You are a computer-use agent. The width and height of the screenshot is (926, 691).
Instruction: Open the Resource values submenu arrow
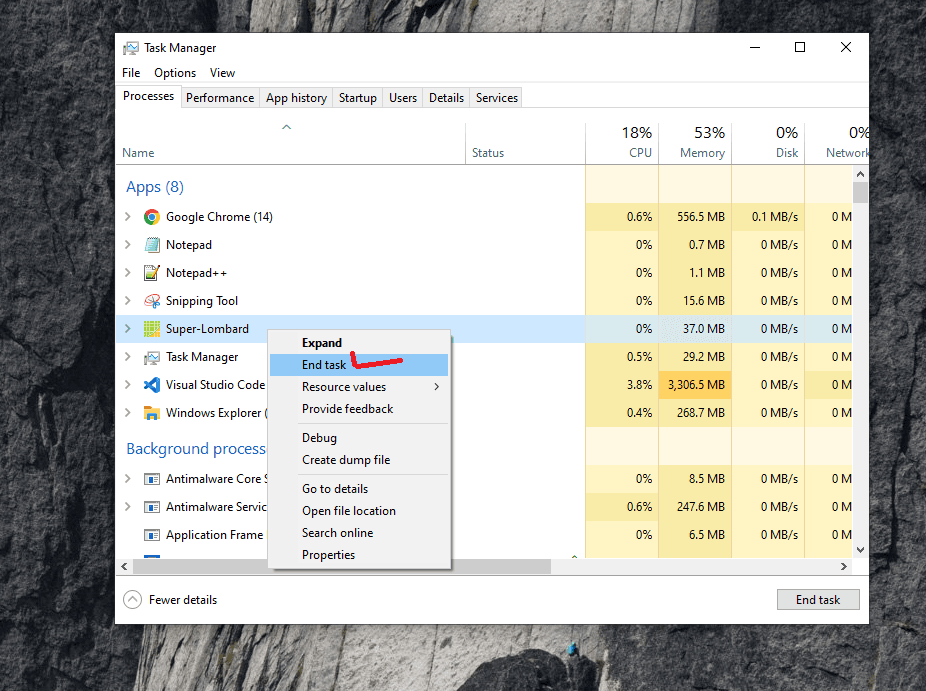pos(436,387)
